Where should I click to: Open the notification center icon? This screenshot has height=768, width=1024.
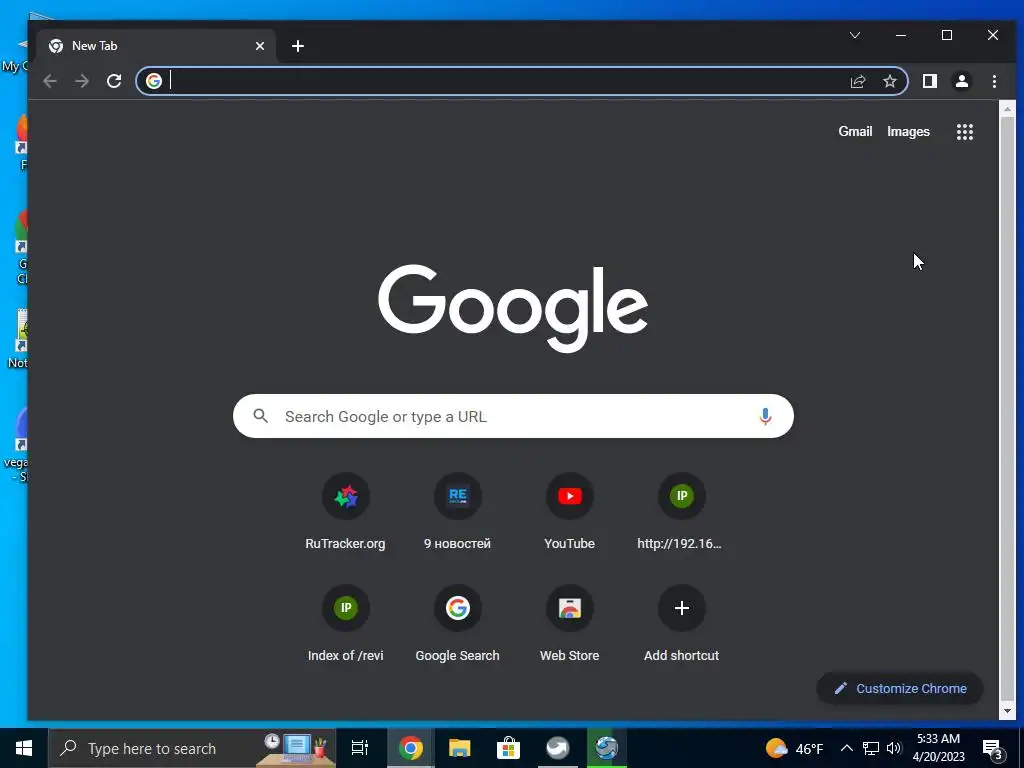993,749
